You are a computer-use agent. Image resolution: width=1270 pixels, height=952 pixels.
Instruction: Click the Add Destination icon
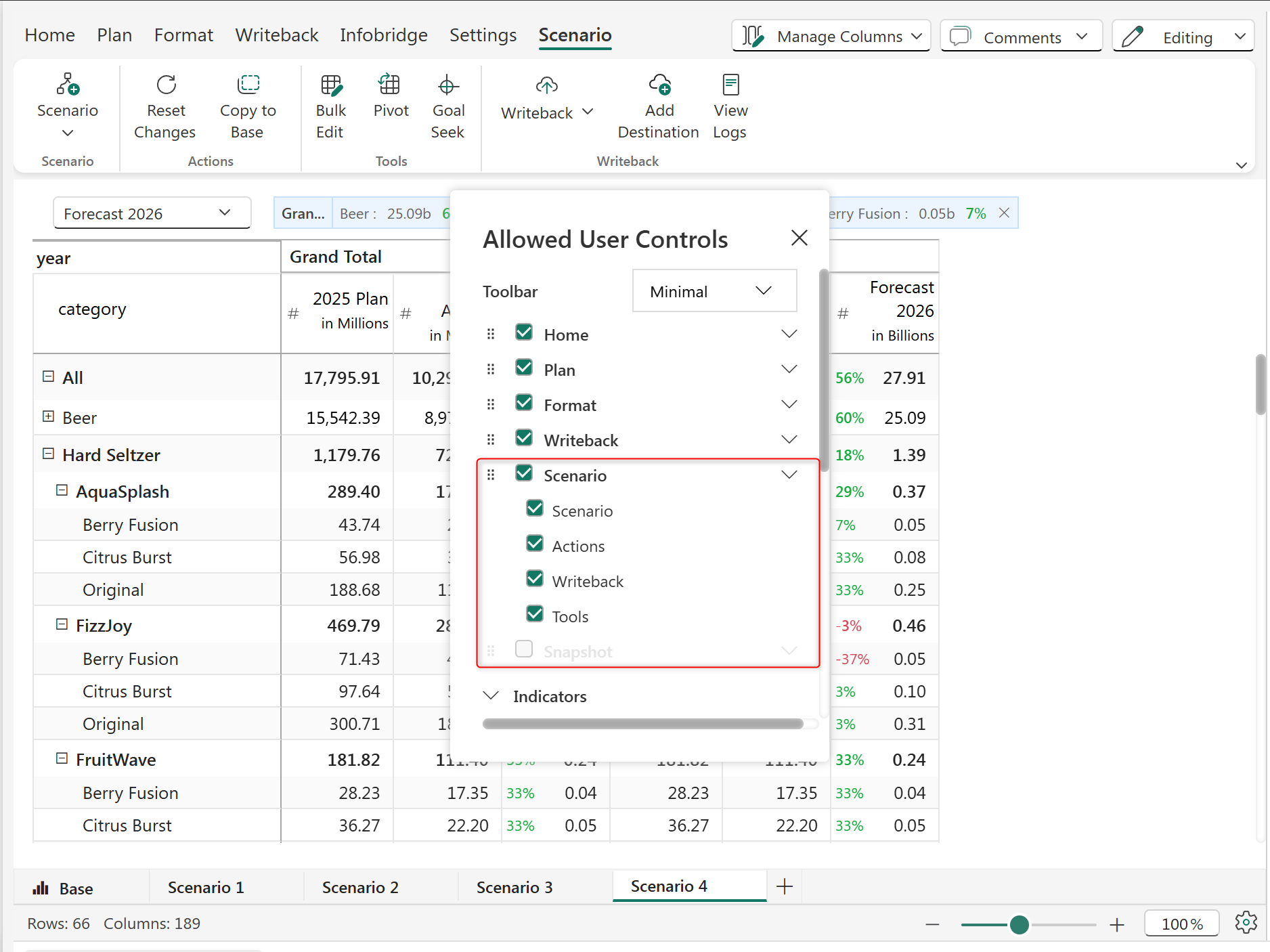pos(659,85)
